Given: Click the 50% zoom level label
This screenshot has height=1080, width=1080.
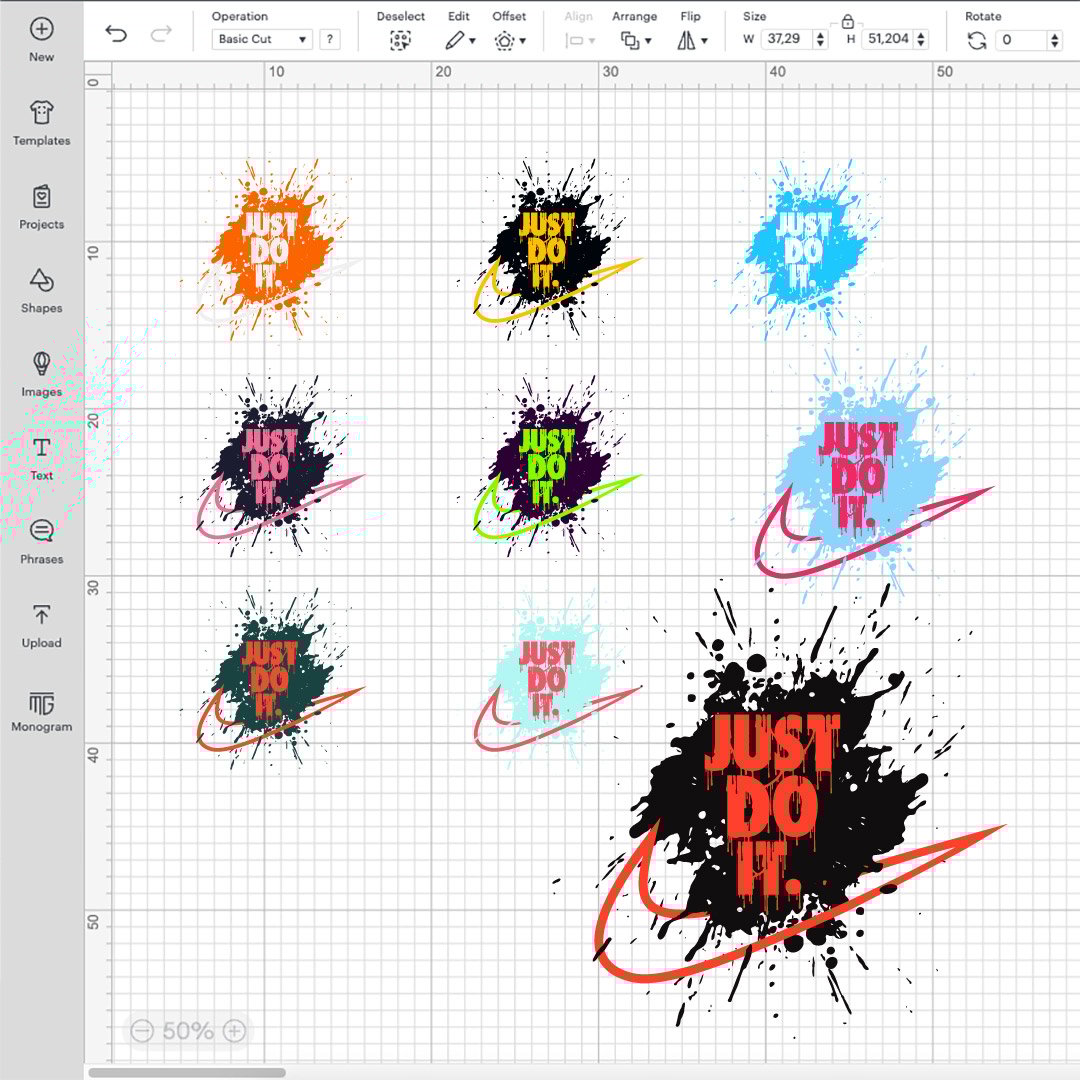Looking at the screenshot, I should pos(187,1031).
